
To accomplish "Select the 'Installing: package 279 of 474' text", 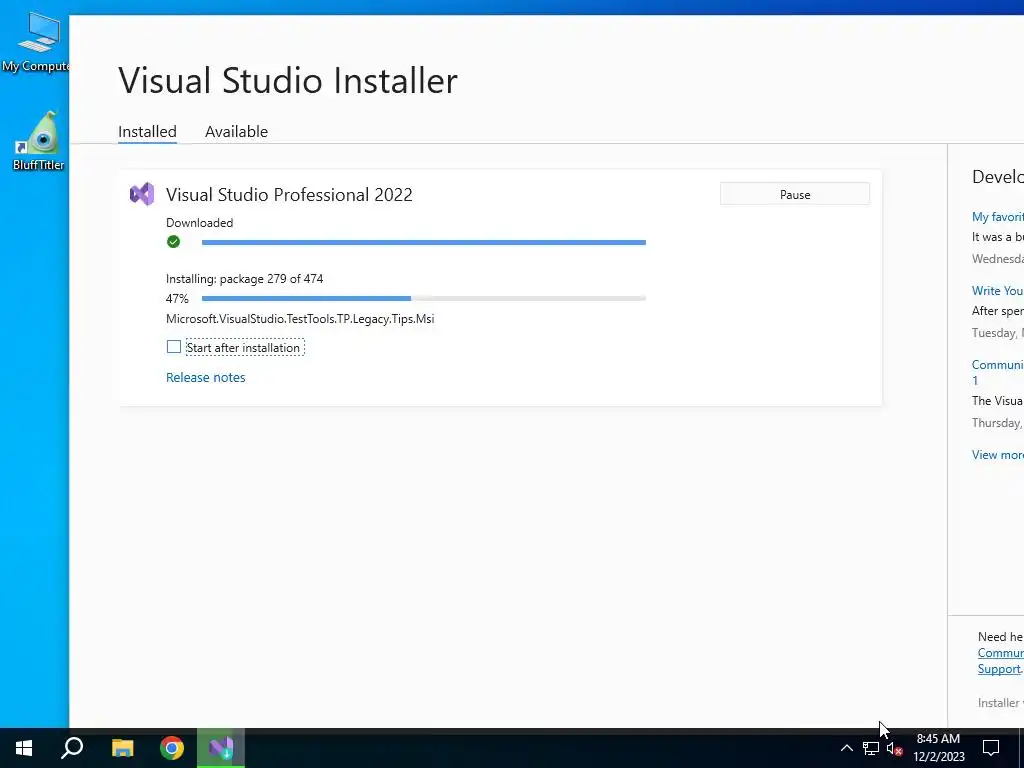I will tap(244, 279).
